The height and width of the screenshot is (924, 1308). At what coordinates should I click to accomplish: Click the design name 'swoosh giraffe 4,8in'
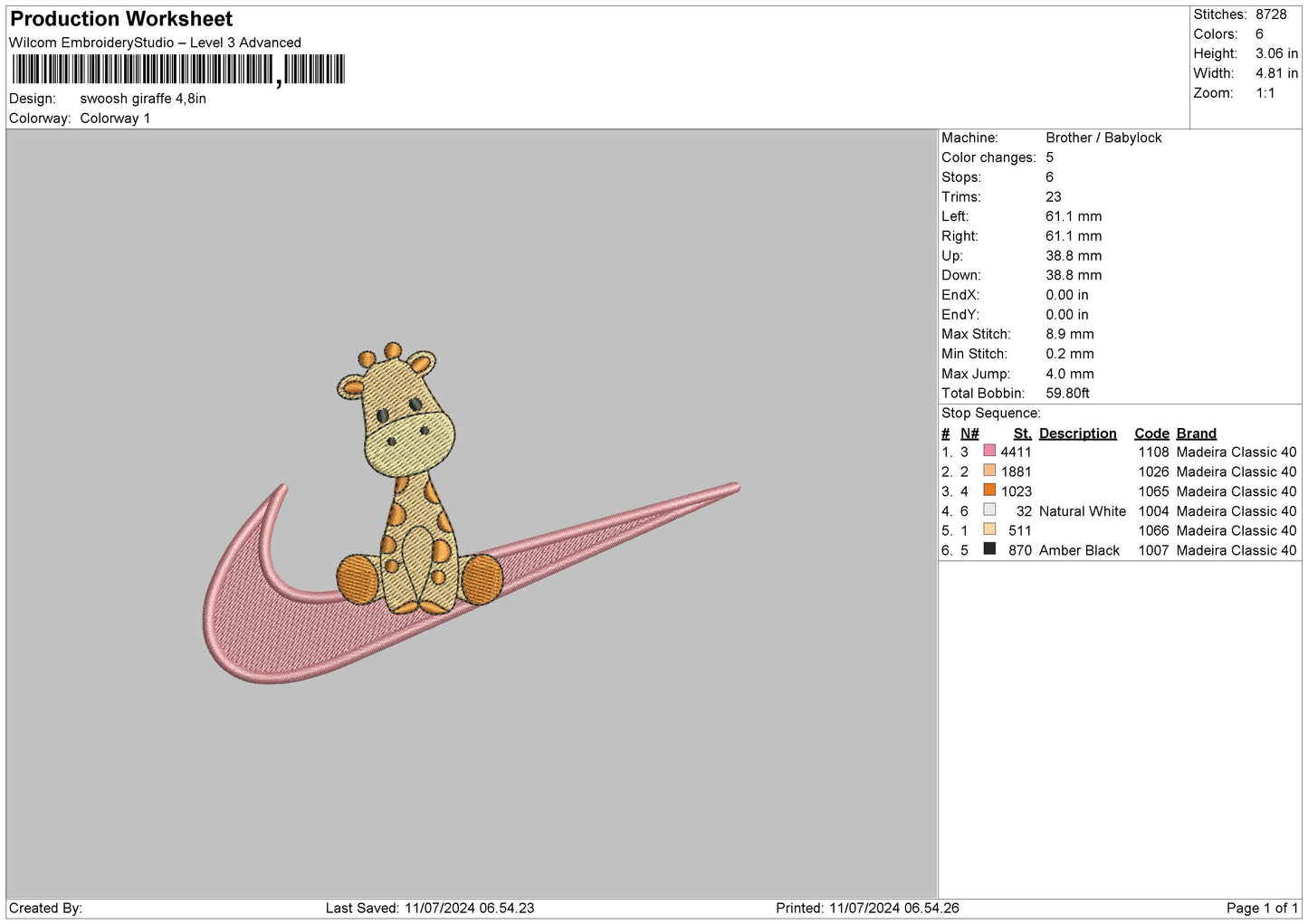(x=143, y=99)
